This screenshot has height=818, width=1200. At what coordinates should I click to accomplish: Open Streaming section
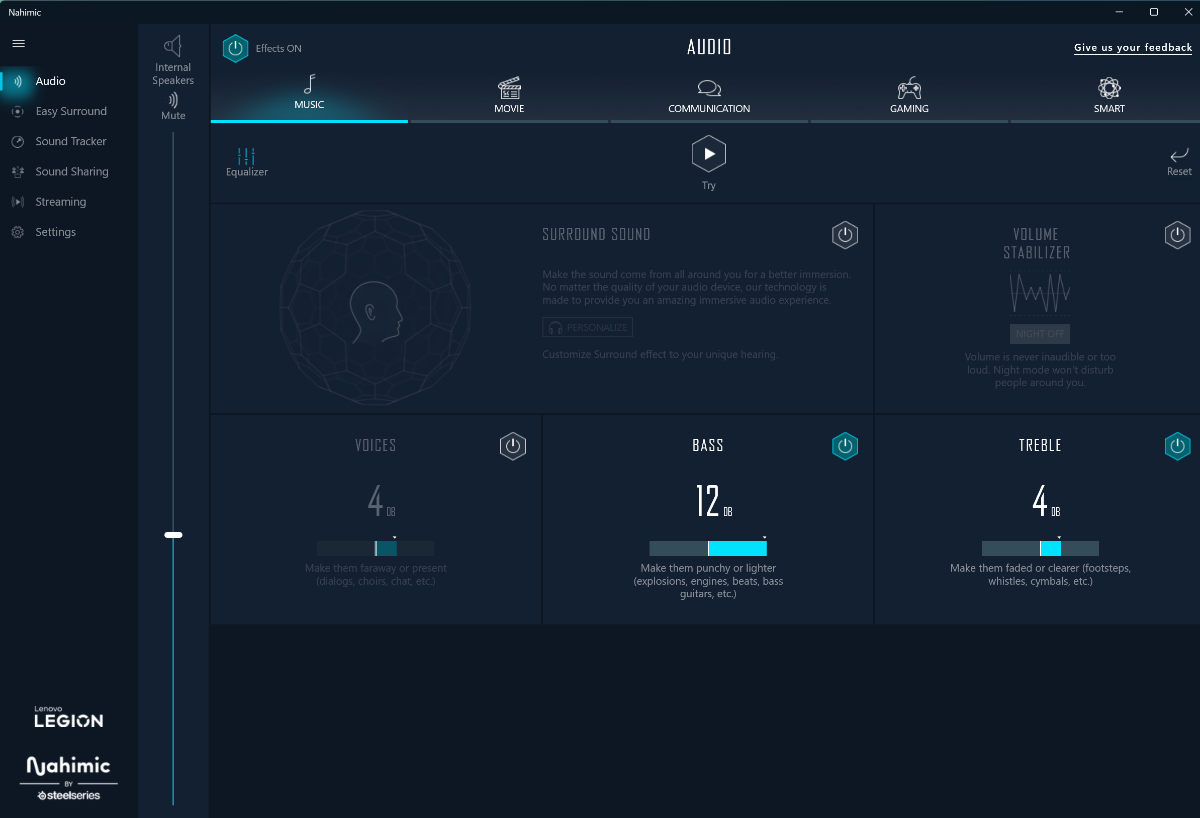click(60, 202)
